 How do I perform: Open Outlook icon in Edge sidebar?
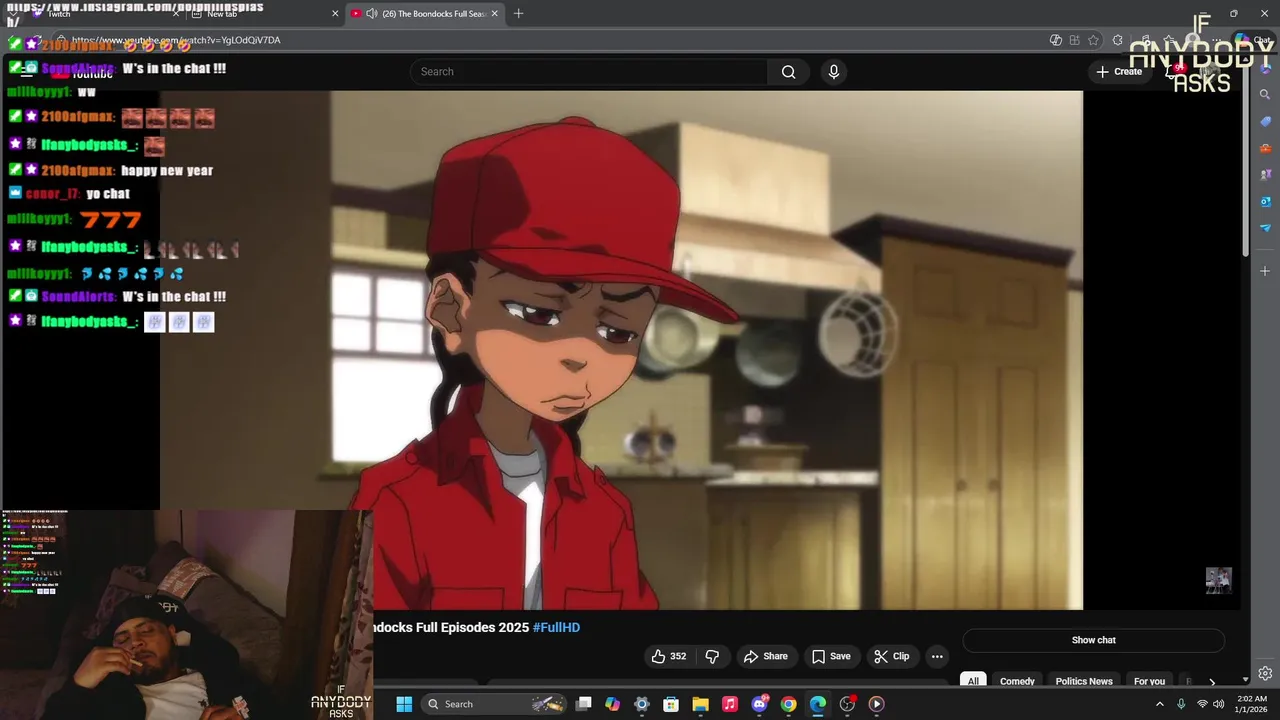tap(1265, 202)
